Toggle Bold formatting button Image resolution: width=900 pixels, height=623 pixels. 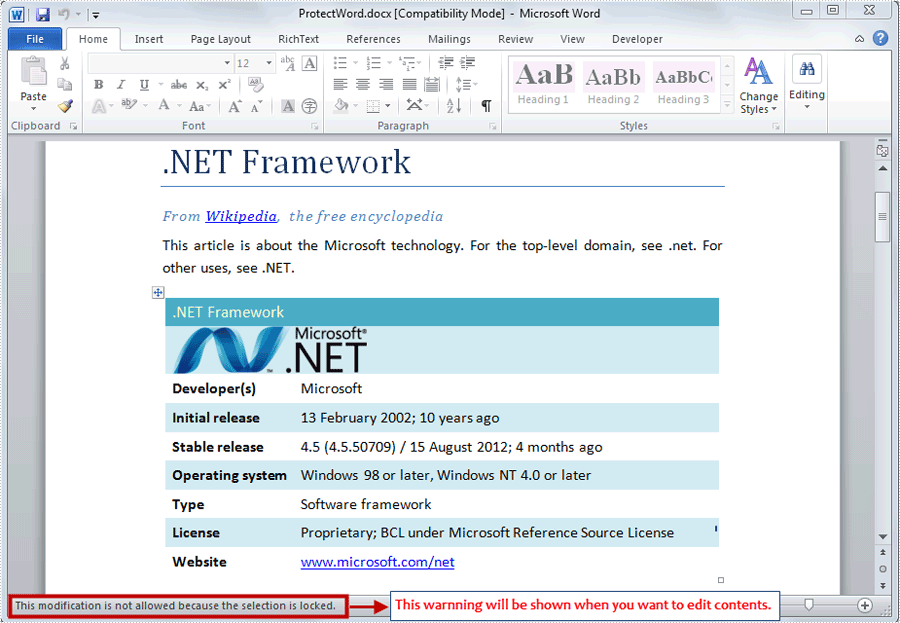tap(99, 84)
